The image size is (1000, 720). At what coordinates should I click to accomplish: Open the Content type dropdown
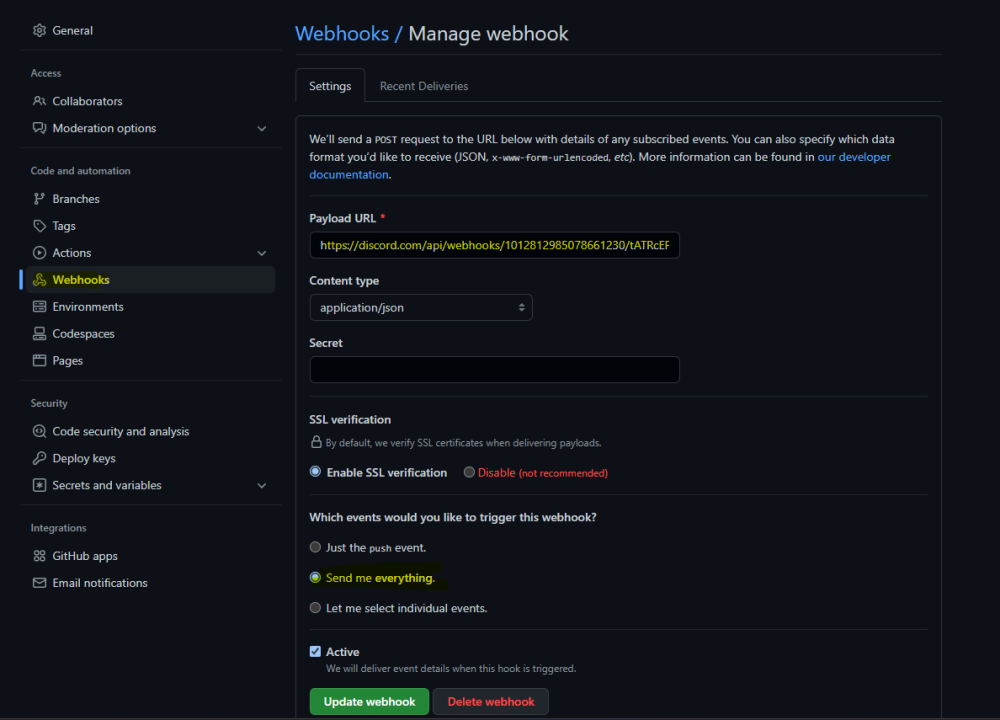421,308
